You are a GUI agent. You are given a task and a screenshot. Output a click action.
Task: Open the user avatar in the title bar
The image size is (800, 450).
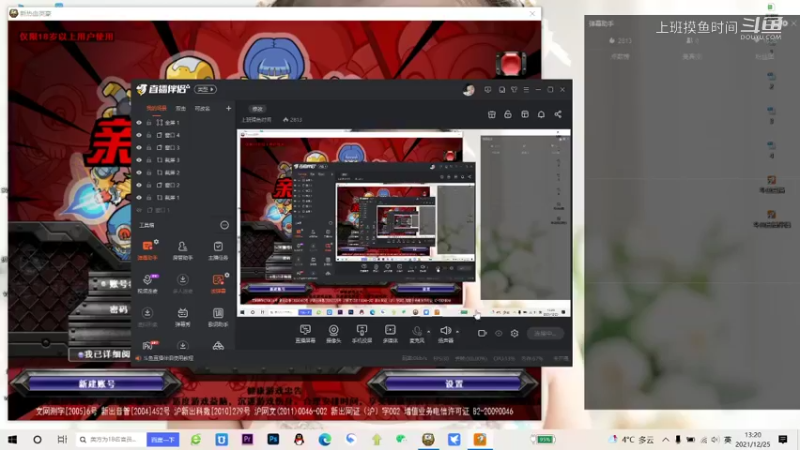[x=468, y=90]
